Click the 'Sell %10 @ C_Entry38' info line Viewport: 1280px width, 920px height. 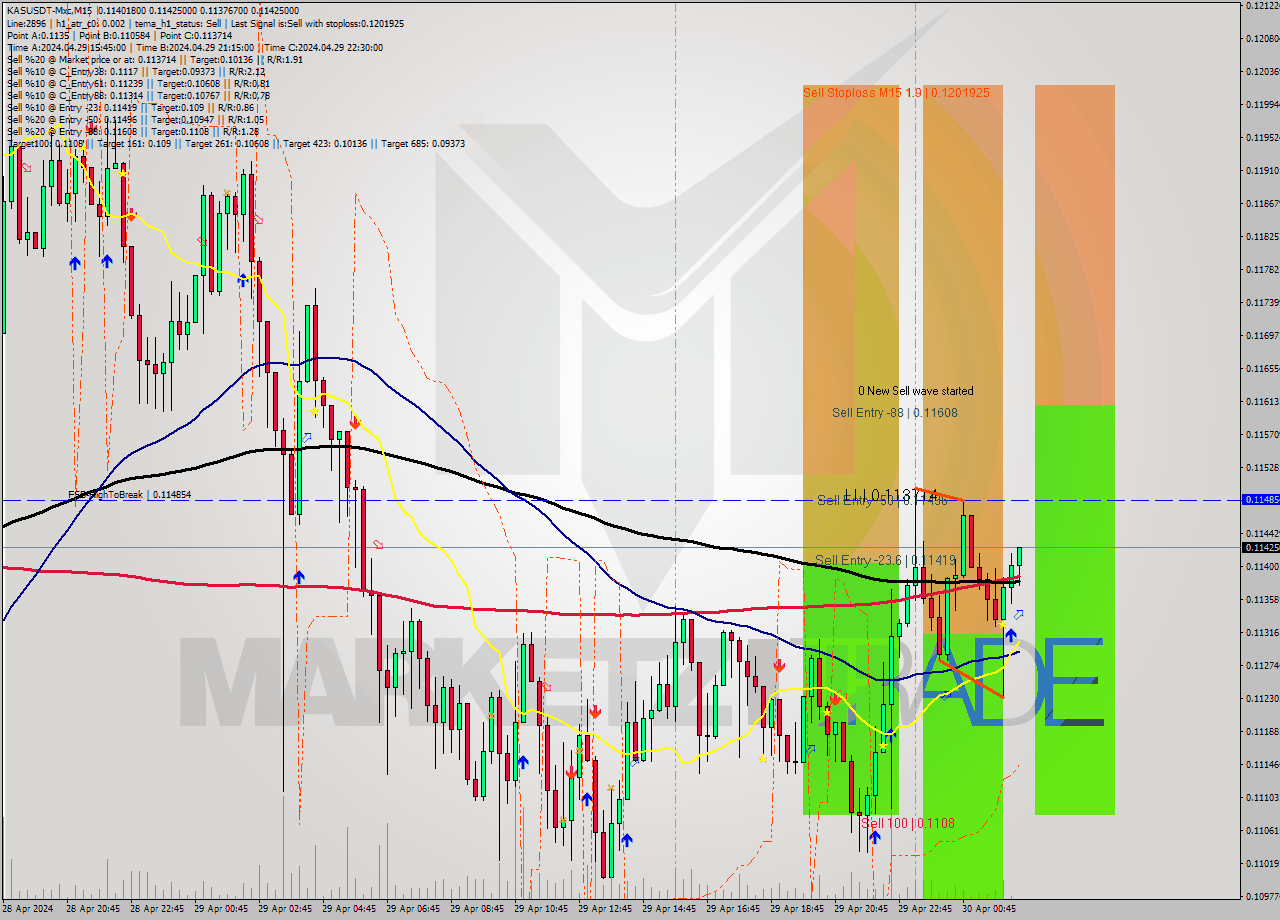pos(136,71)
